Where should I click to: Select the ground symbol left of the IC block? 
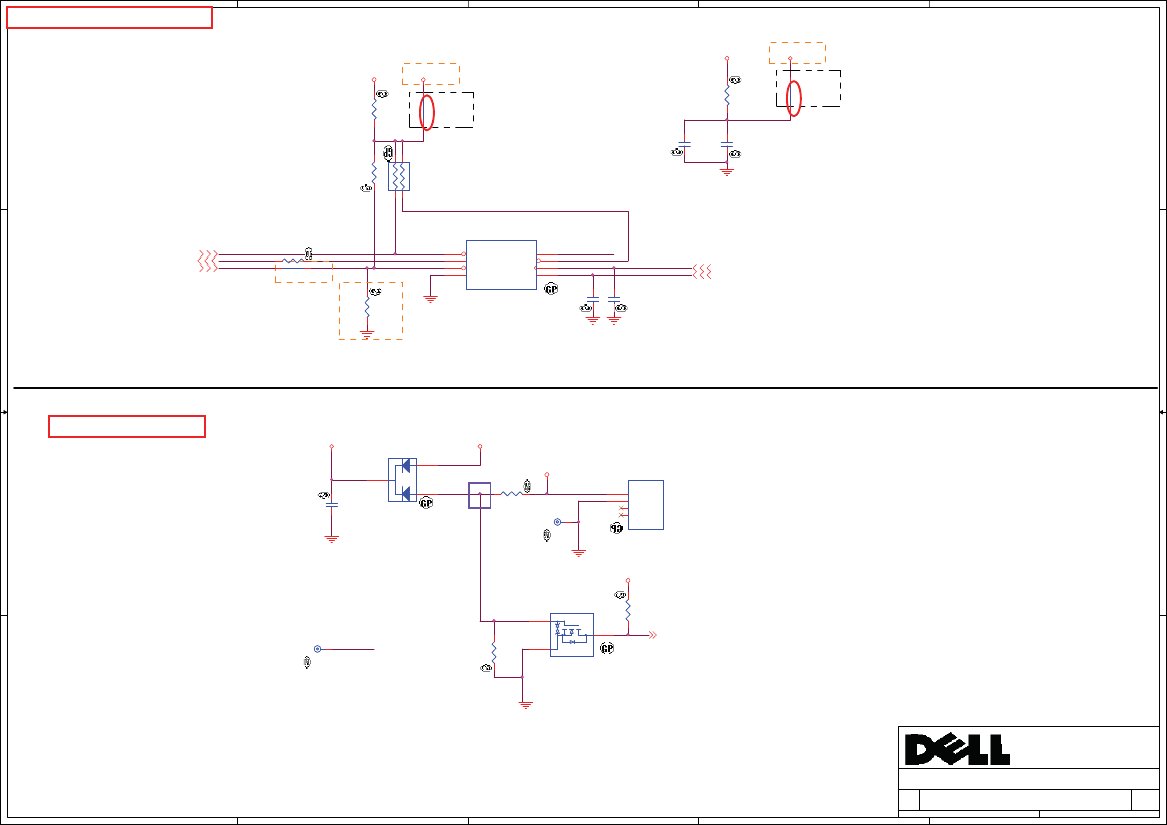(430, 299)
